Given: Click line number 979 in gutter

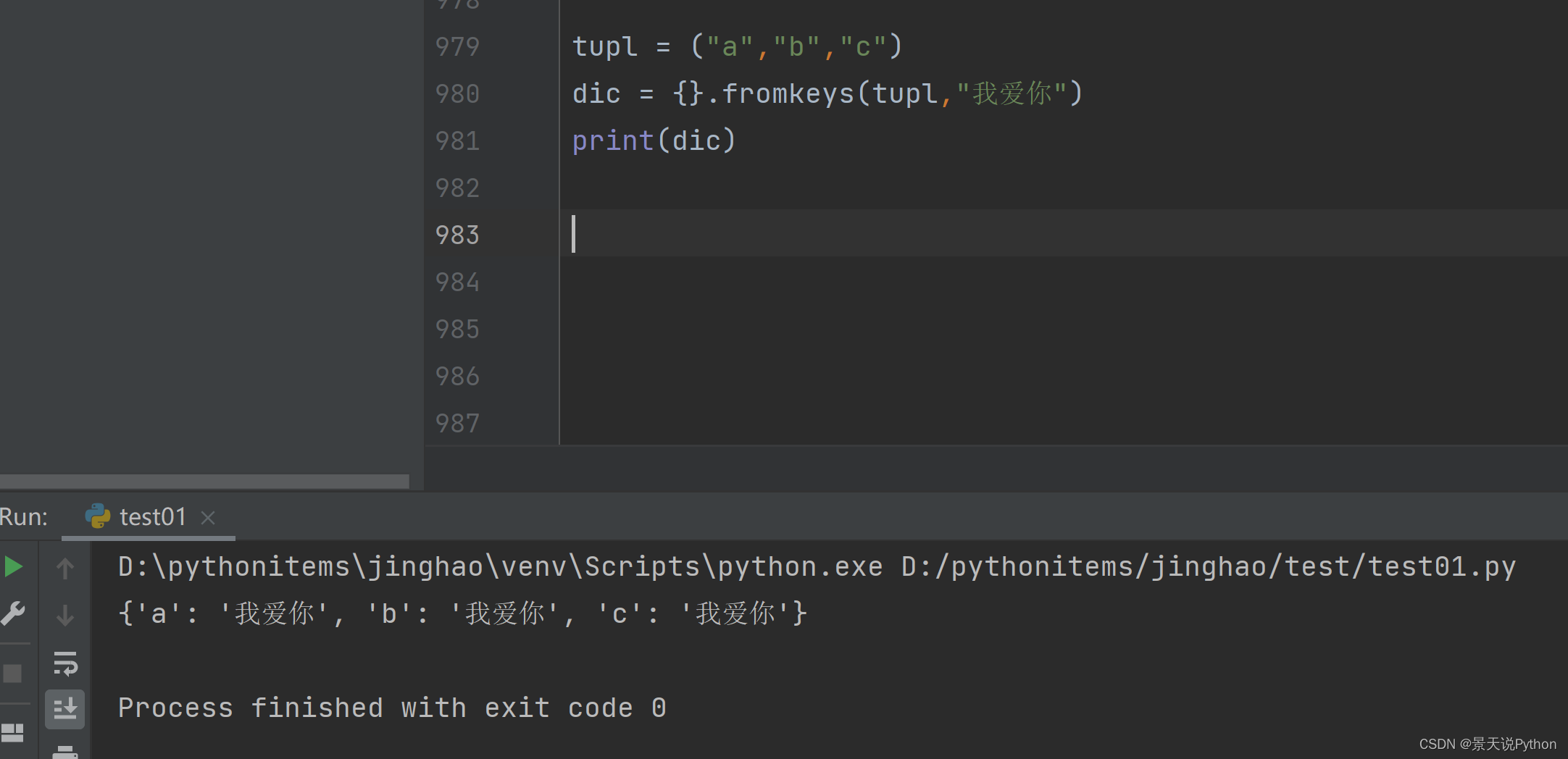Looking at the screenshot, I should pyautogui.click(x=457, y=47).
